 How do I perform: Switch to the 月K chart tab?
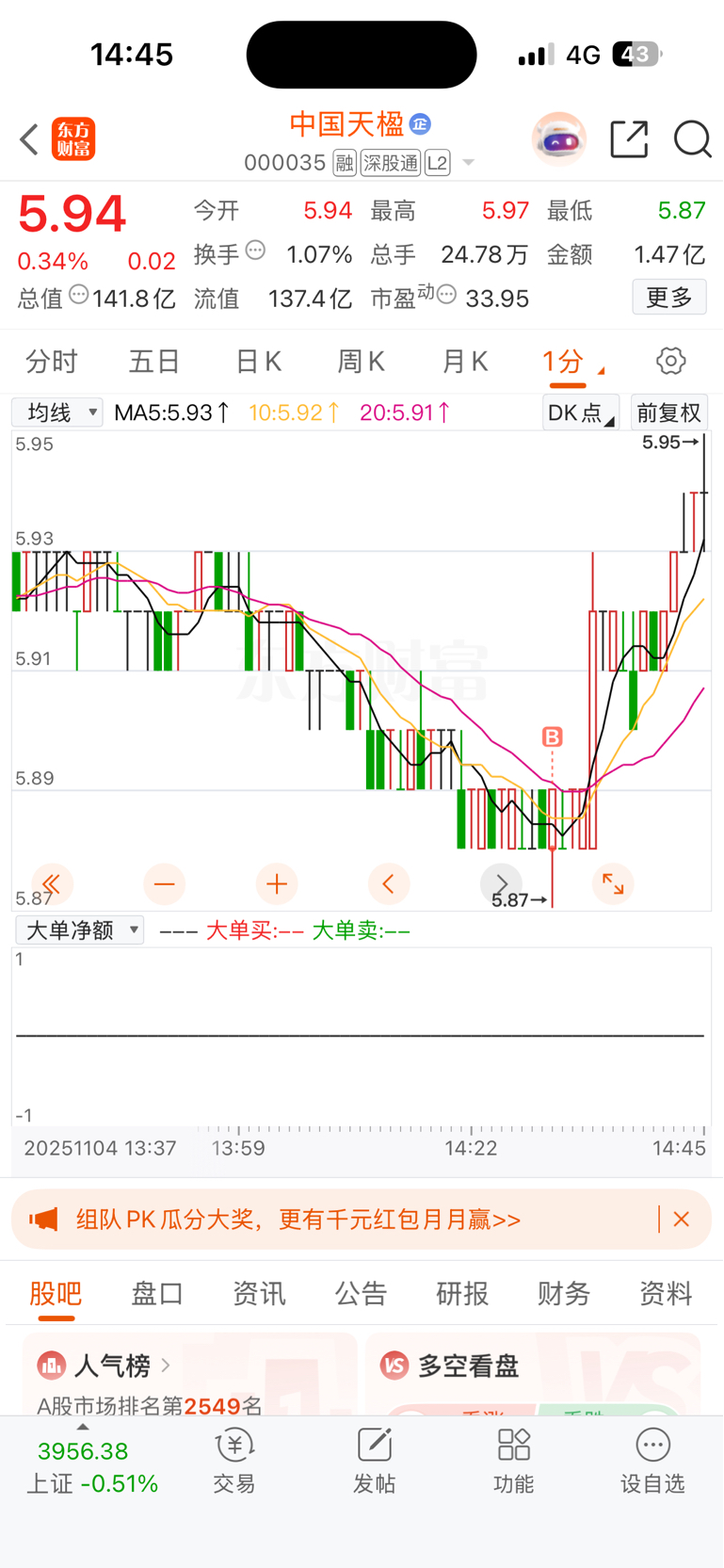click(464, 361)
